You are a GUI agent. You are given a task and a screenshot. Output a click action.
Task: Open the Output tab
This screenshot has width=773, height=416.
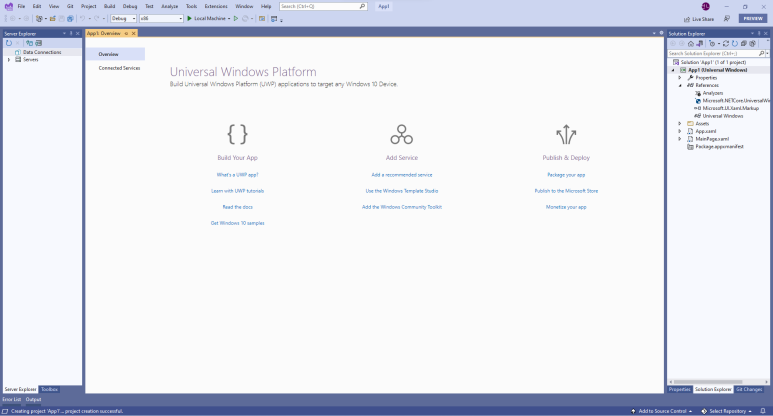tap(34, 400)
